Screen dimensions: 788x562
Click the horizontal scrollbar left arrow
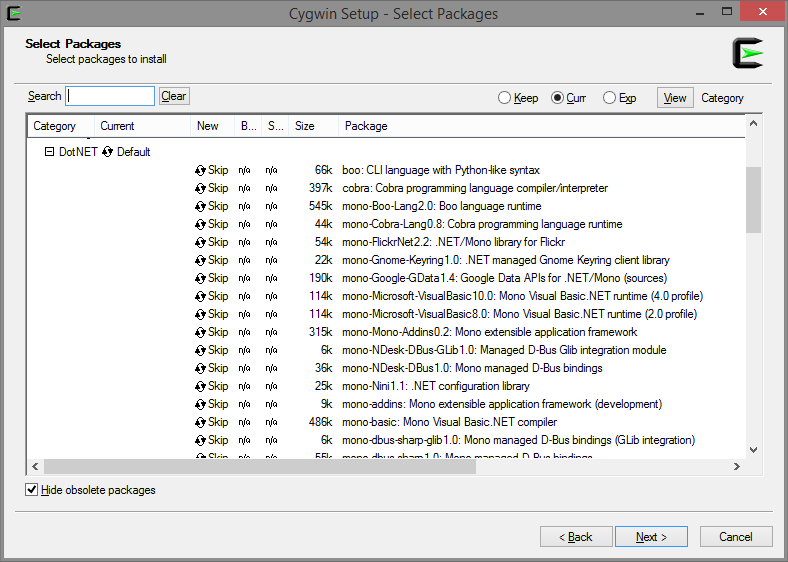pyautogui.click(x=35, y=466)
